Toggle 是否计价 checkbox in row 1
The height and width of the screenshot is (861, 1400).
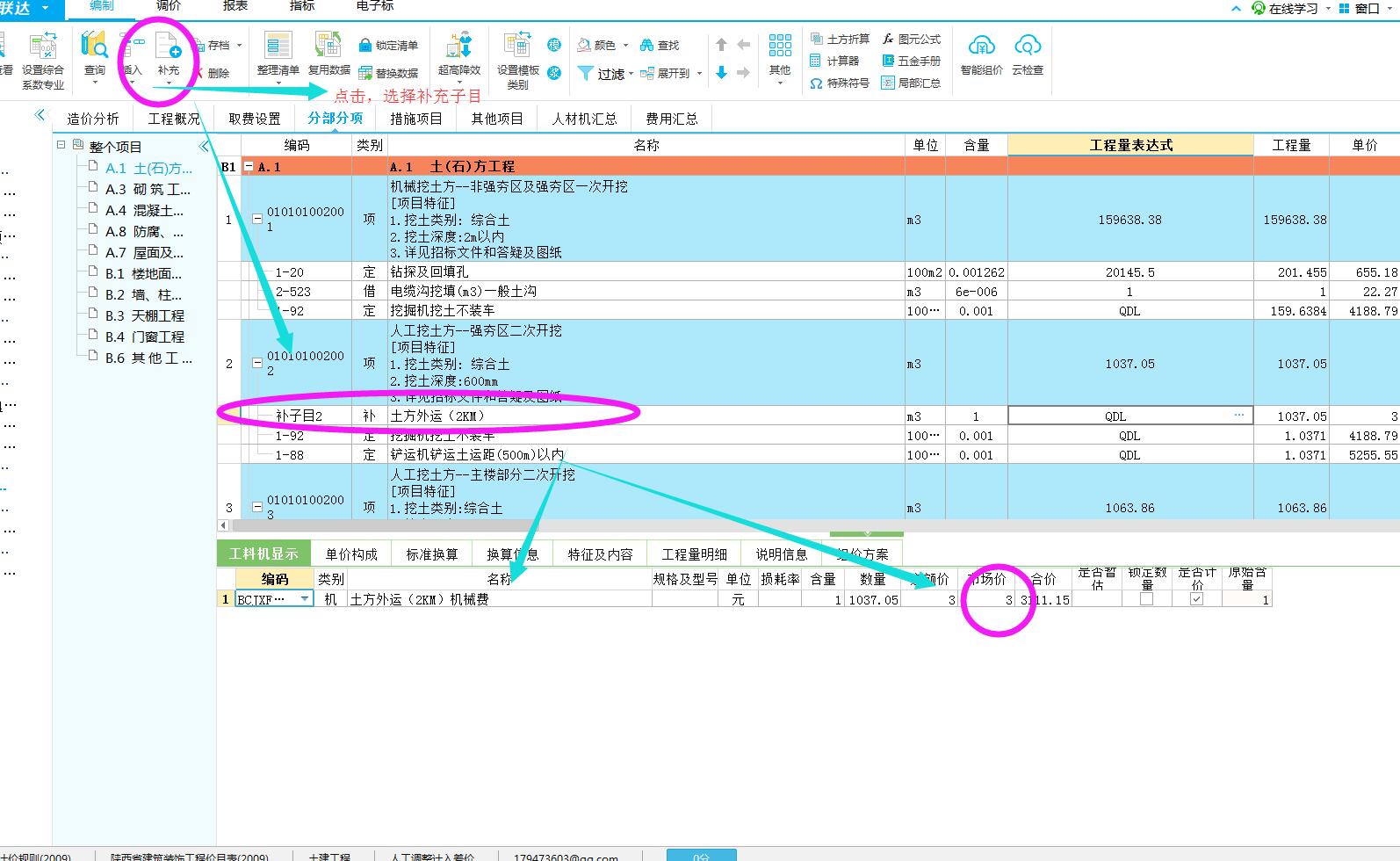click(x=1196, y=599)
